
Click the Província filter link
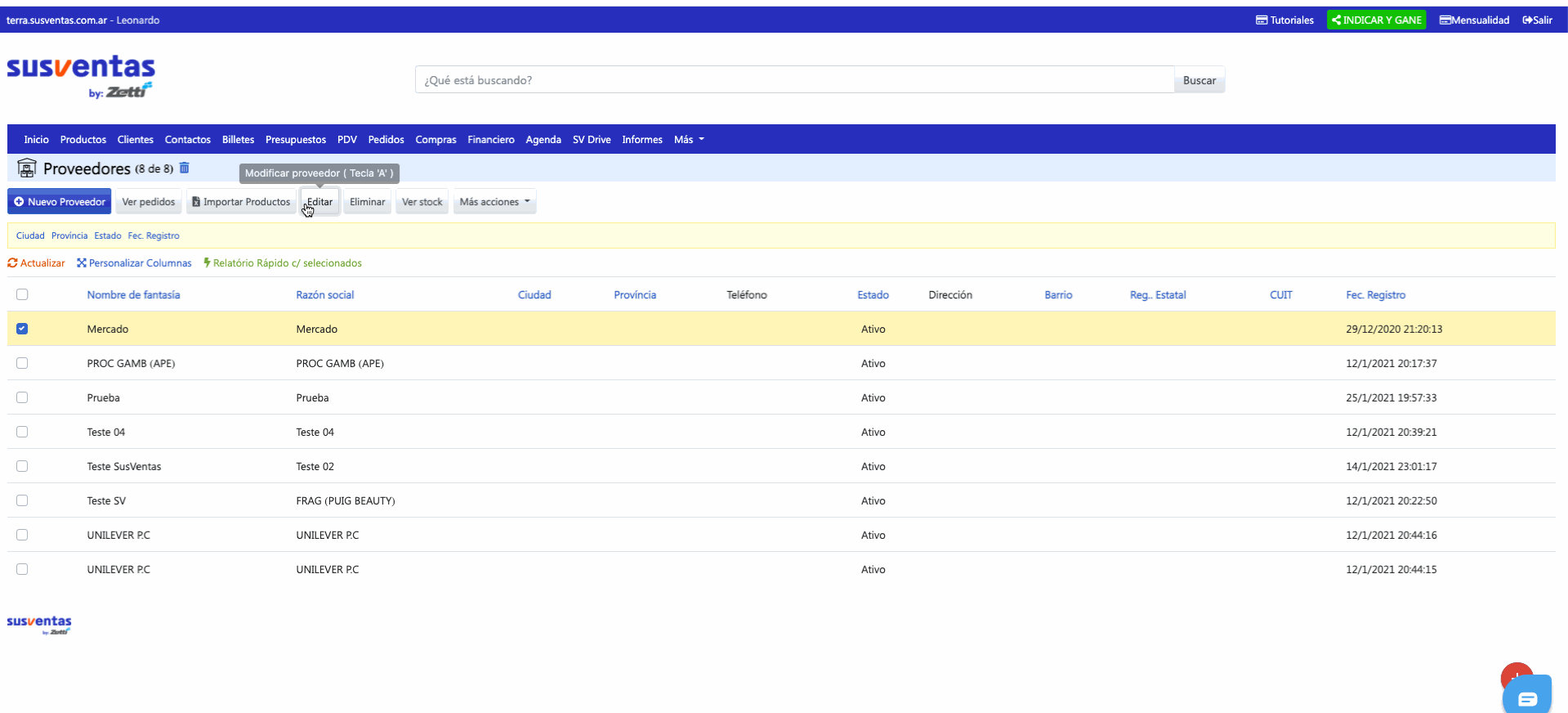(x=69, y=235)
